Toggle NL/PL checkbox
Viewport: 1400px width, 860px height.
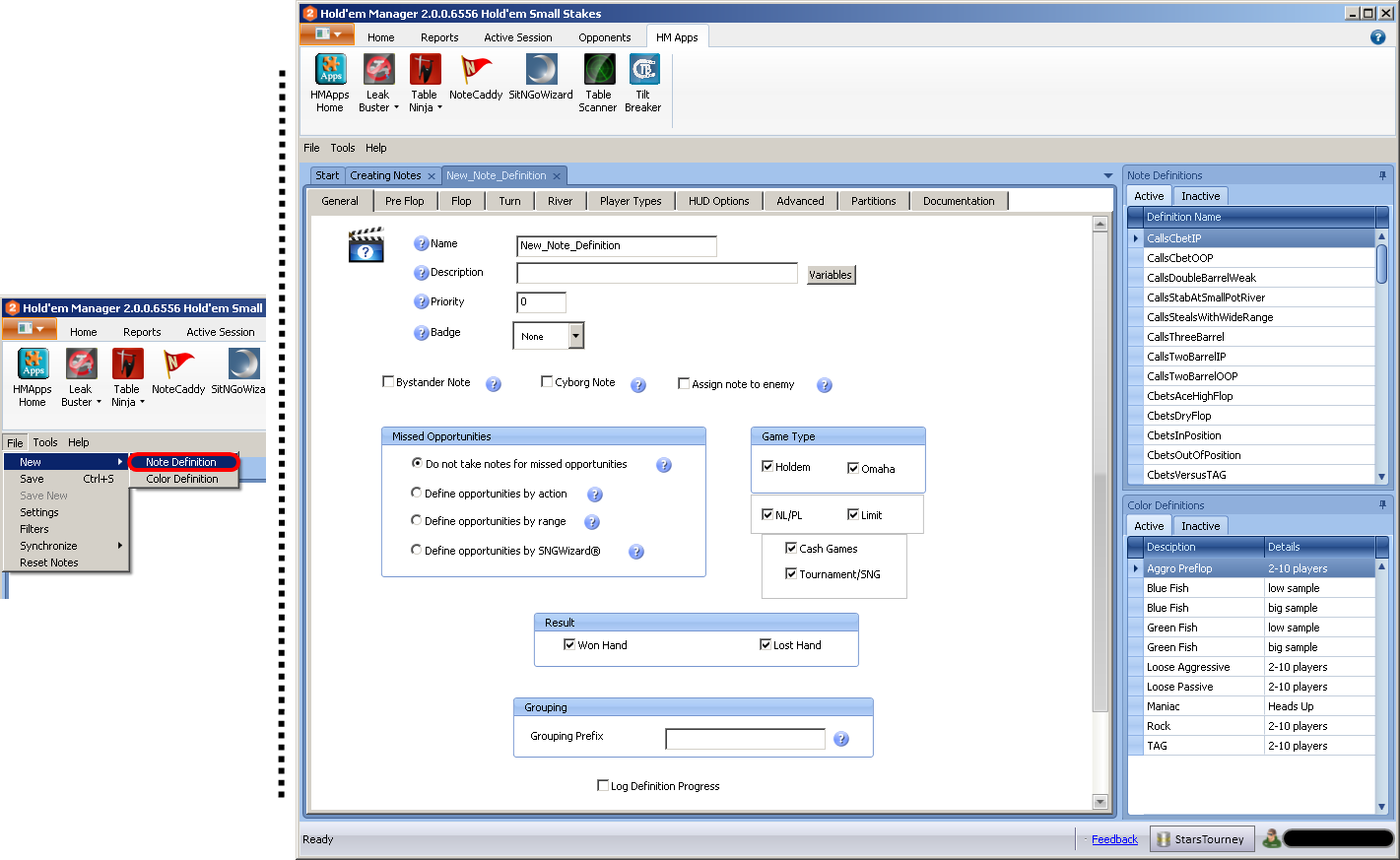767,514
